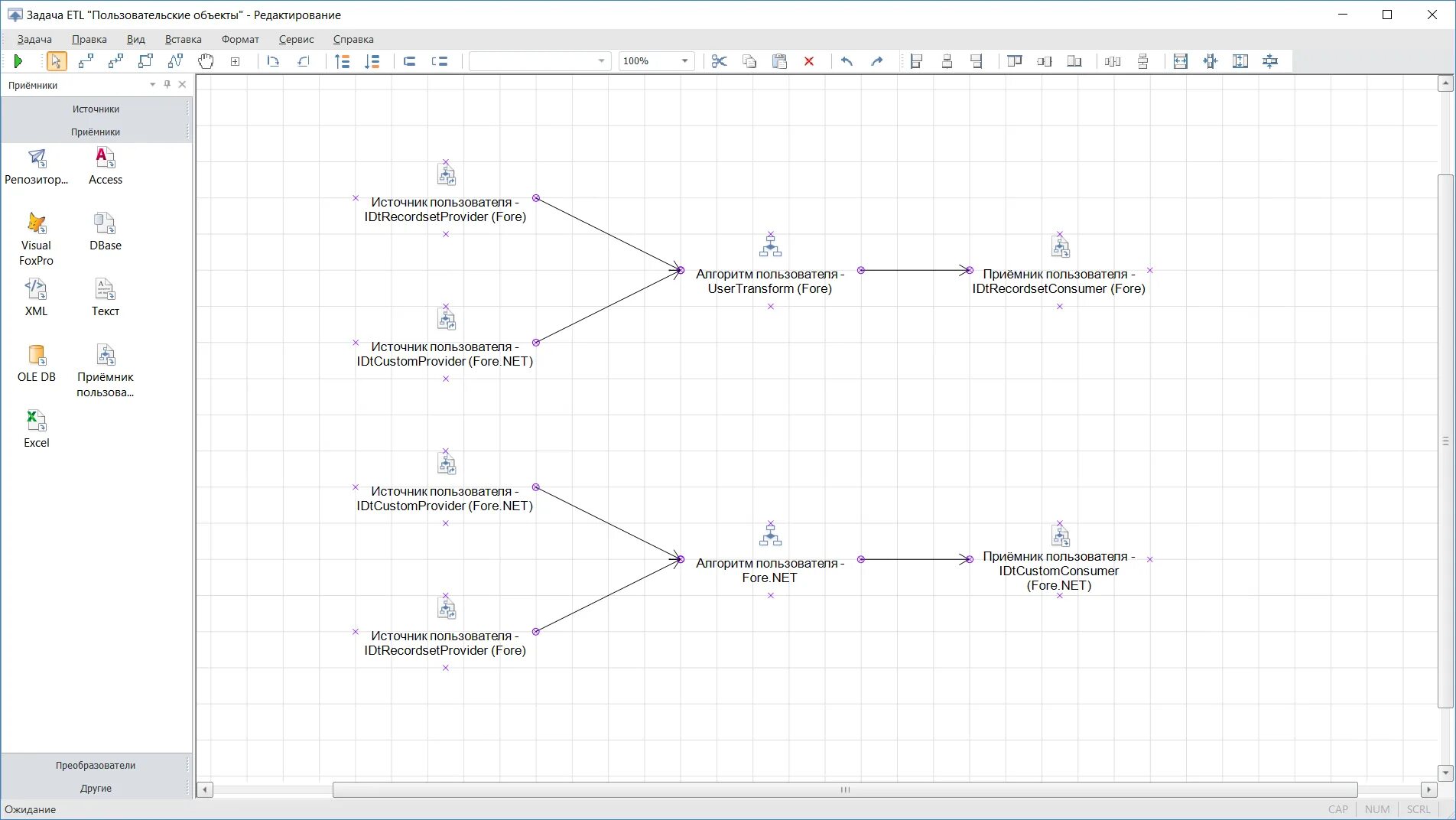Image resolution: width=1456 pixels, height=820 pixels.
Task: Bring the selected object forward
Action: tap(342, 61)
